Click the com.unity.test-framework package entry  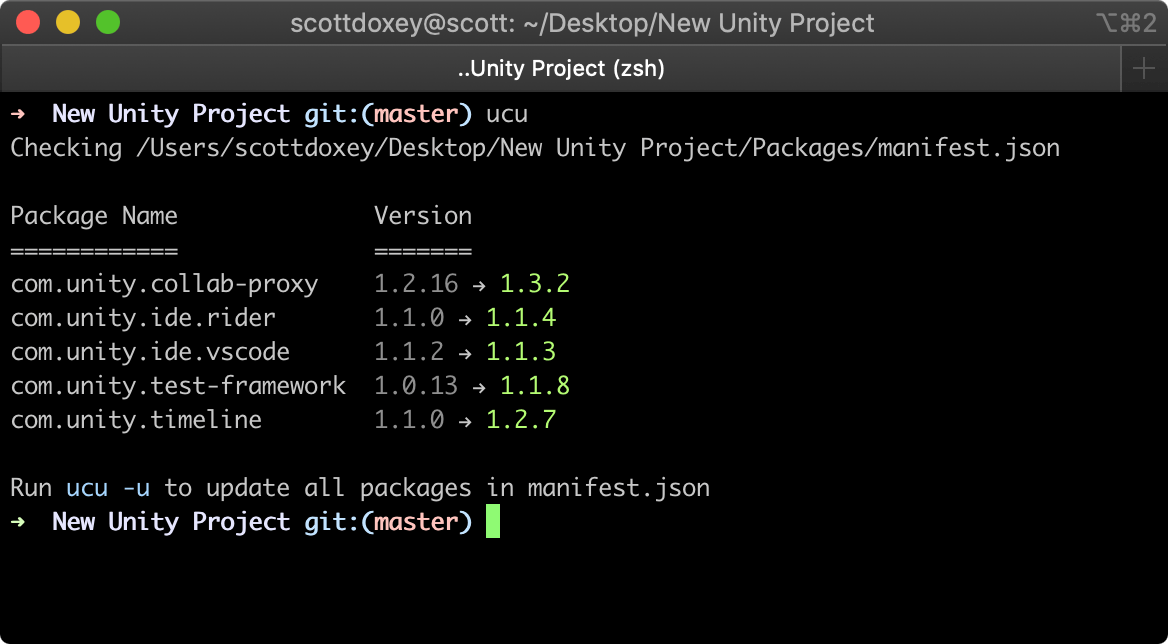pos(178,385)
